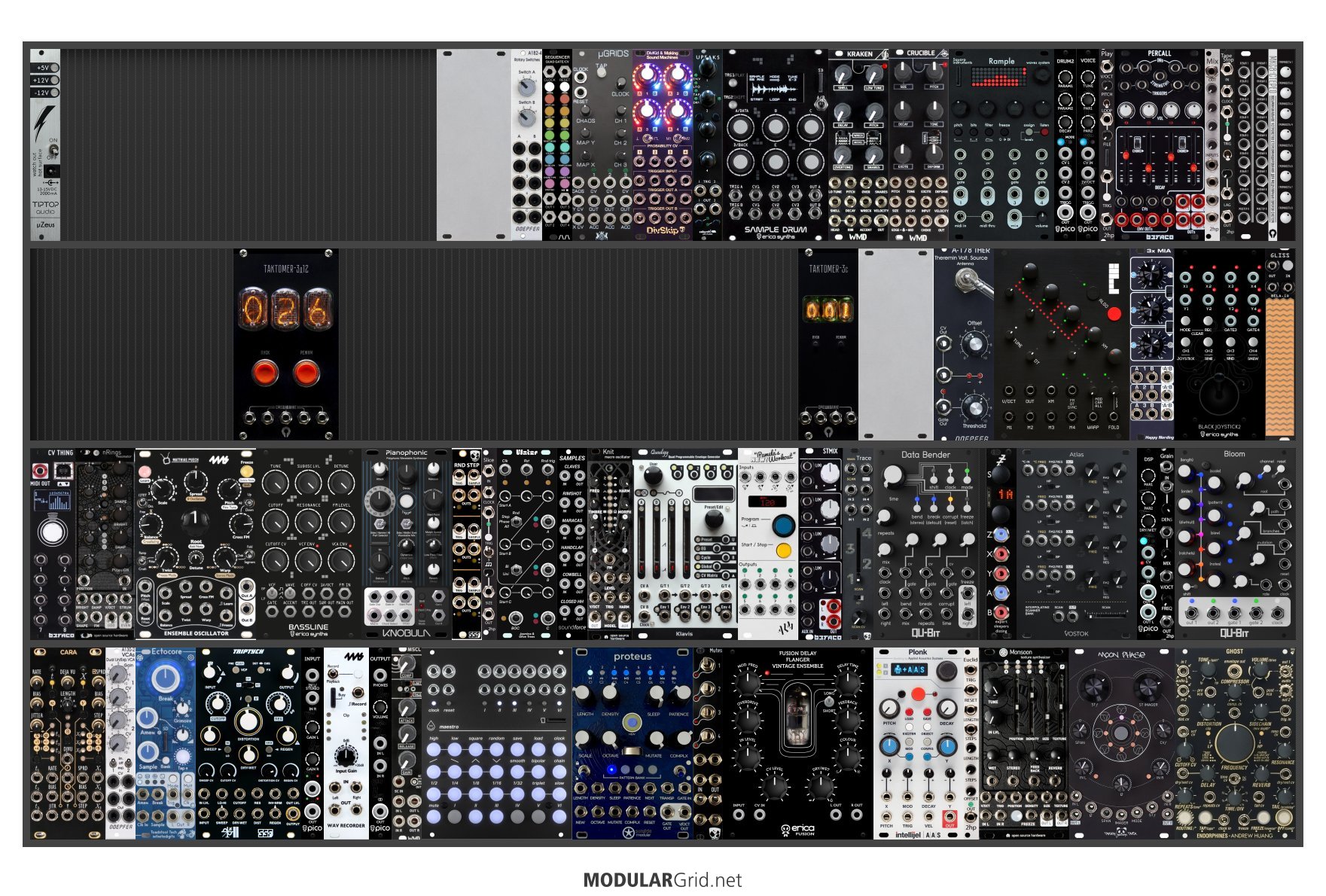Push the right red button on Taktomer-3x12
This screenshot has height=896, width=1326.
coord(306,373)
